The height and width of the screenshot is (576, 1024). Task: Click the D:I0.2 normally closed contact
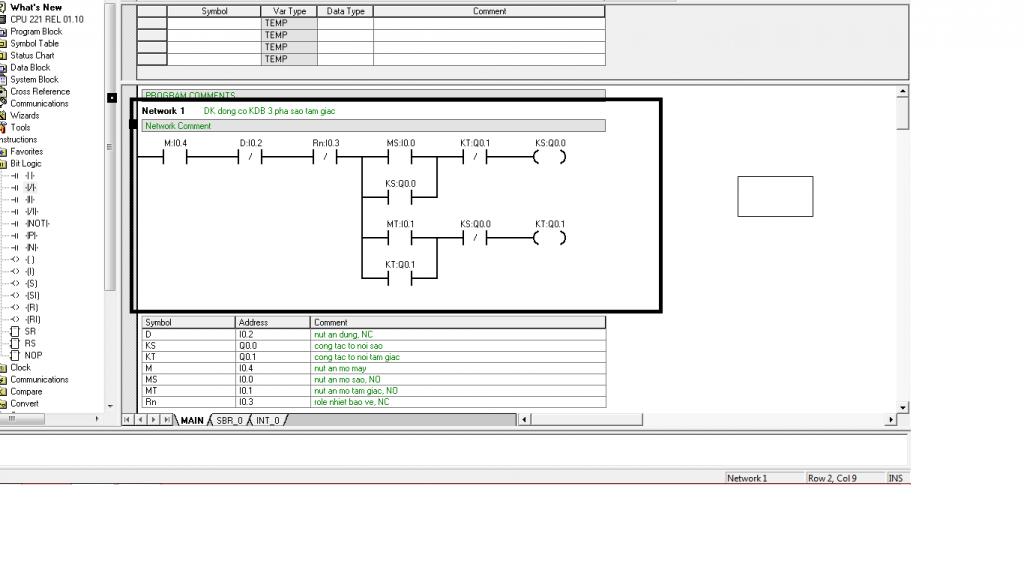(x=250, y=157)
